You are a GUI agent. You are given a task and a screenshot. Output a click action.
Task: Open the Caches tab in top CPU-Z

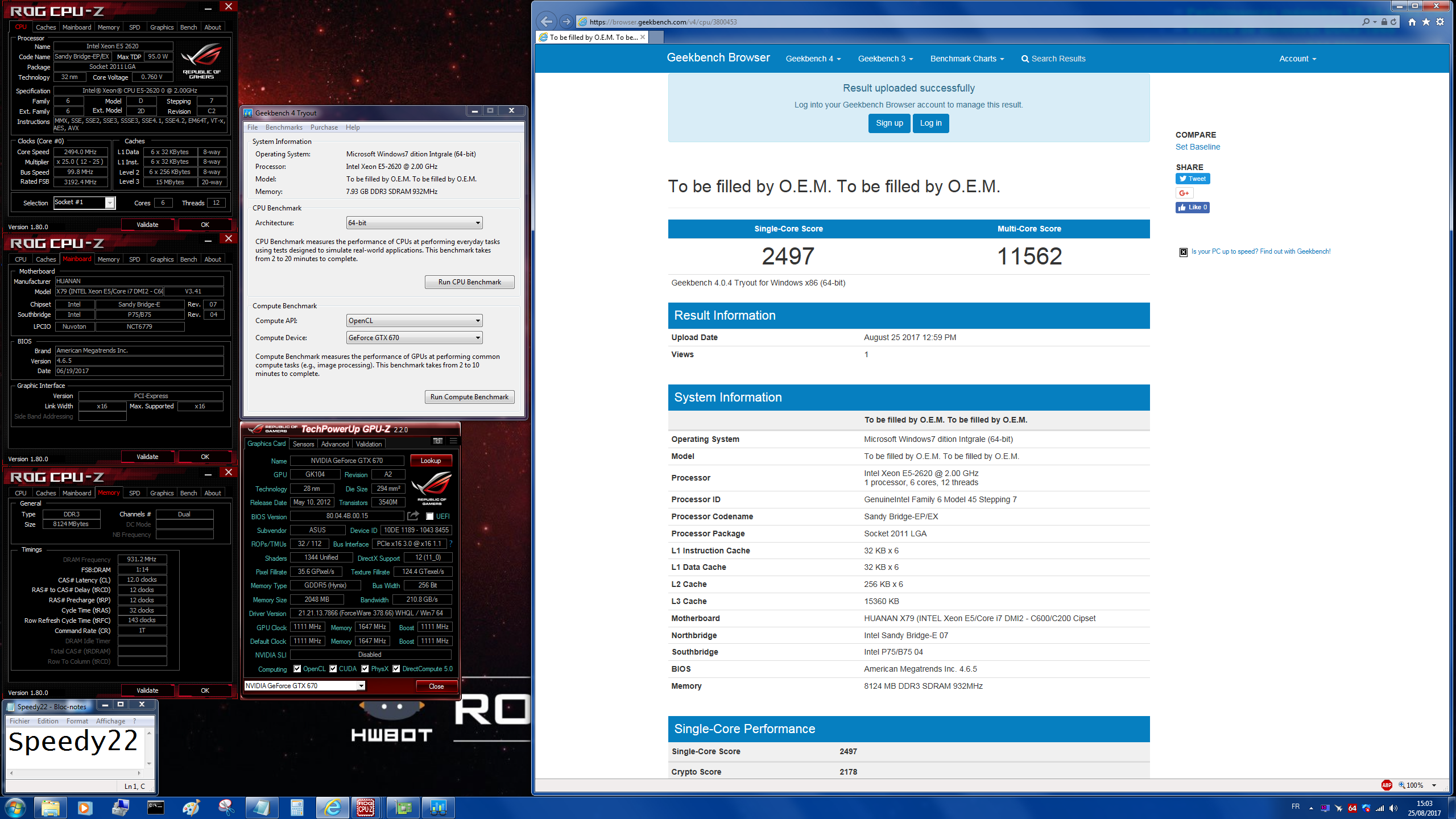click(45, 27)
